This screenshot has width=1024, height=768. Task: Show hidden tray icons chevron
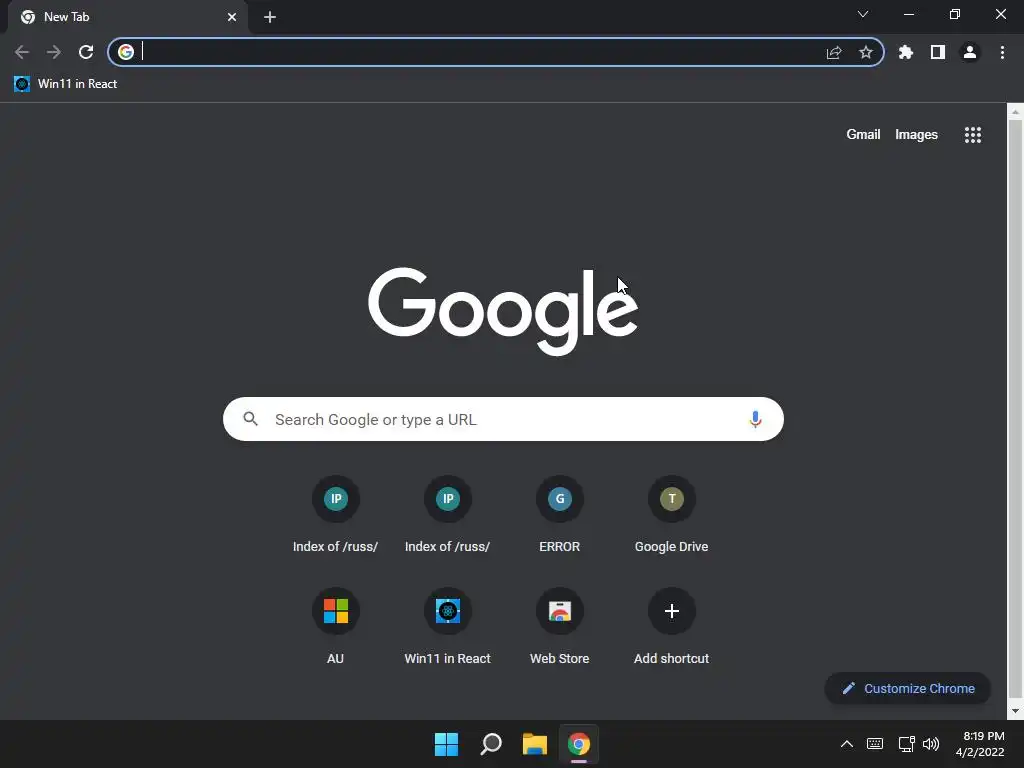846,744
